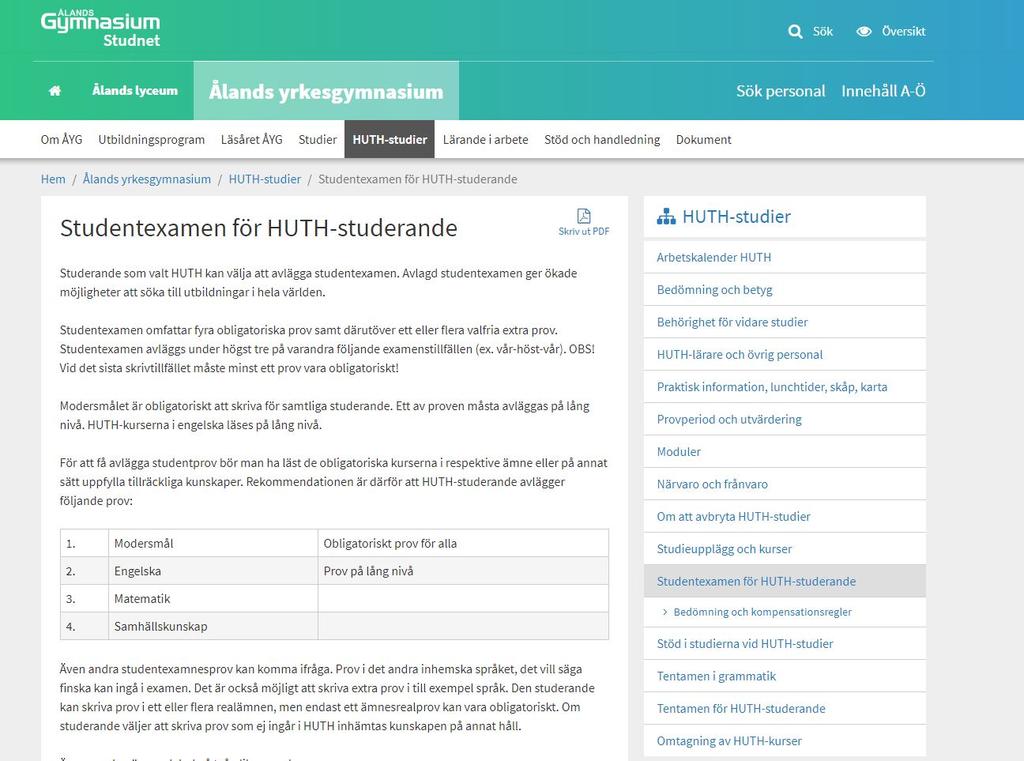Click the page title Studentexamen för HUTH-studerande
The image size is (1024, 761).
click(259, 228)
